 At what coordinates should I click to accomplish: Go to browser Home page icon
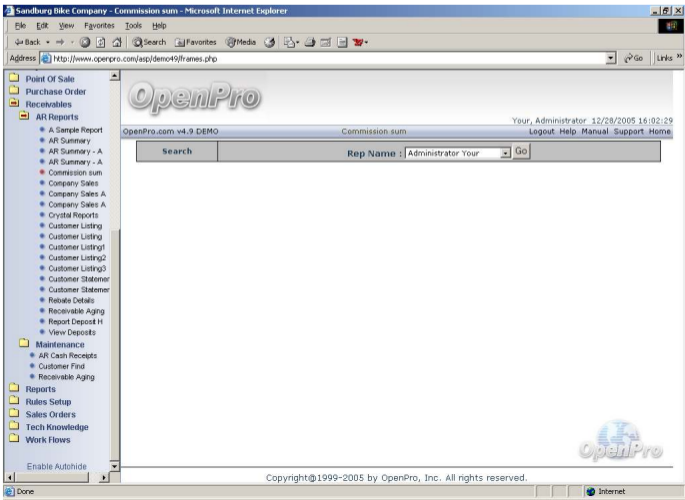(117, 42)
